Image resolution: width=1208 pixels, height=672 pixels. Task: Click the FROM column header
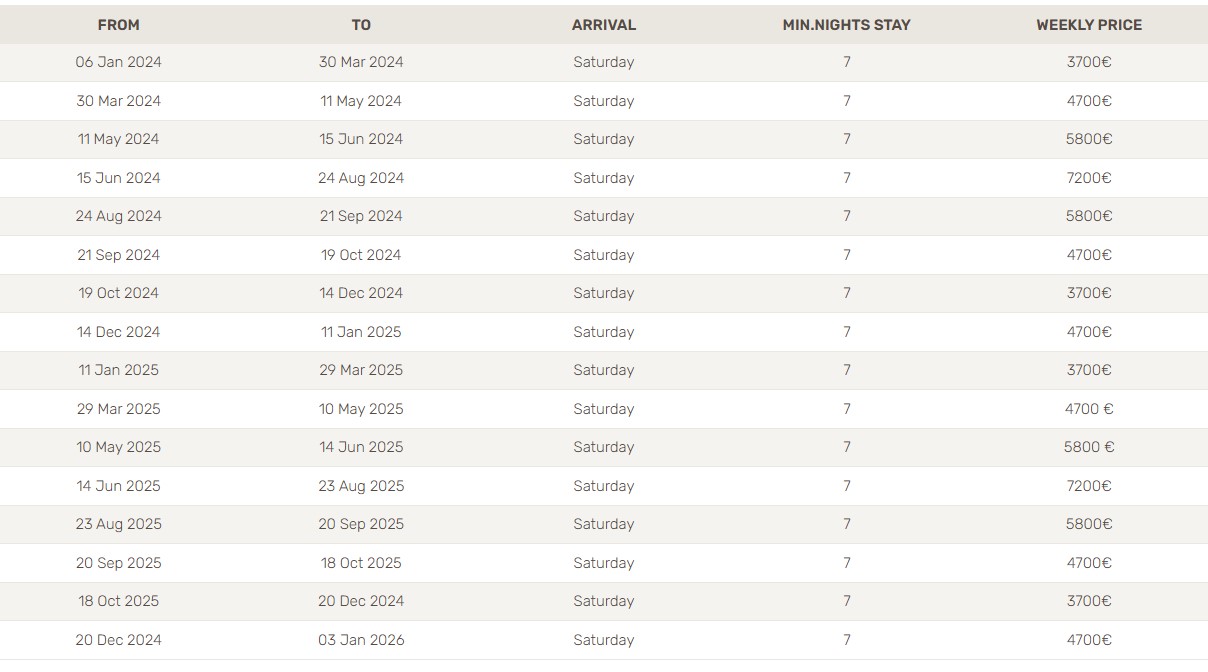[119, 25]
